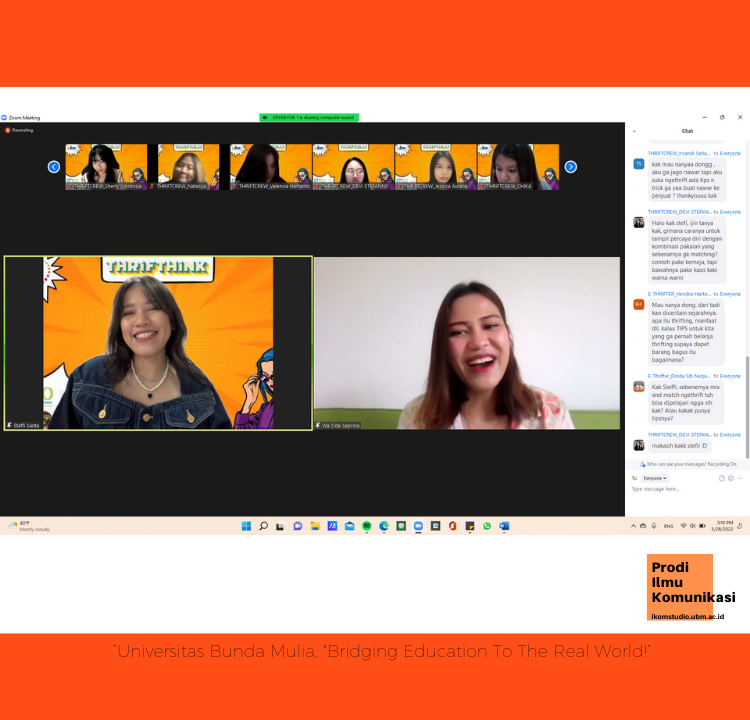
Task: Open Wi-Fi network quick settings
Action: click(x=684, y=526)
